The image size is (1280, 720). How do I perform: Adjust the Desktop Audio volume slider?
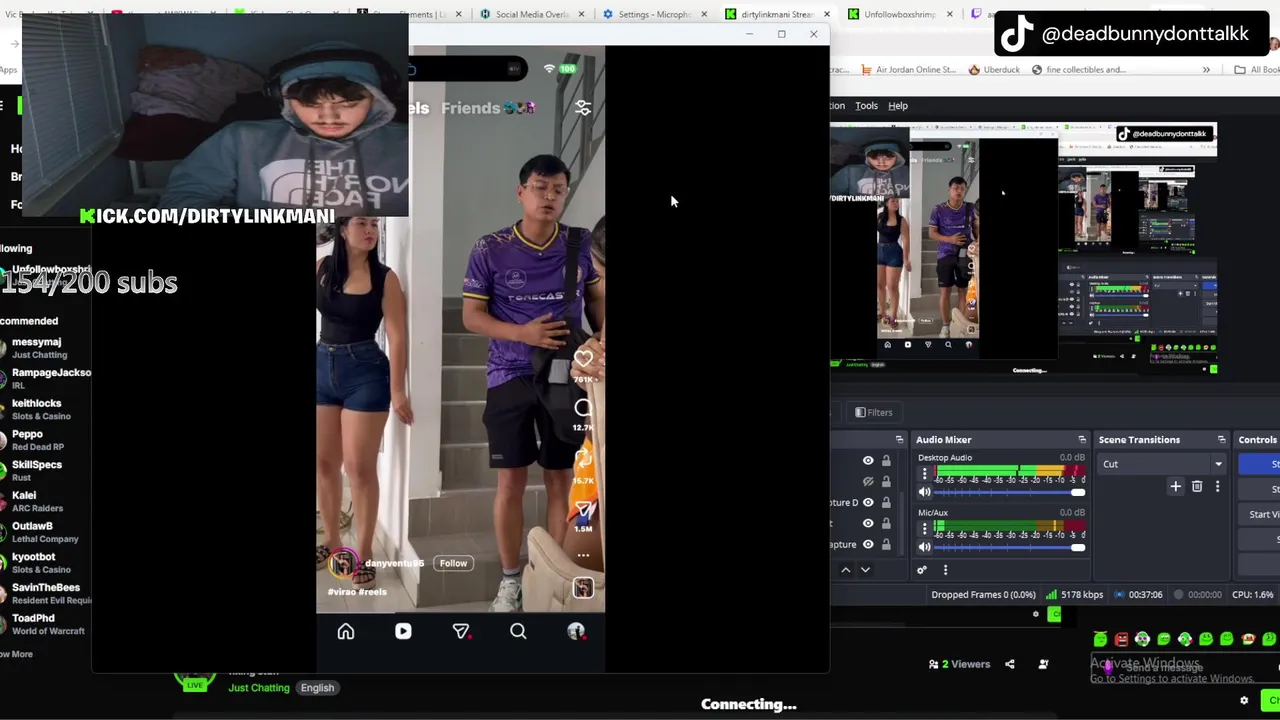pos(1009,492)
